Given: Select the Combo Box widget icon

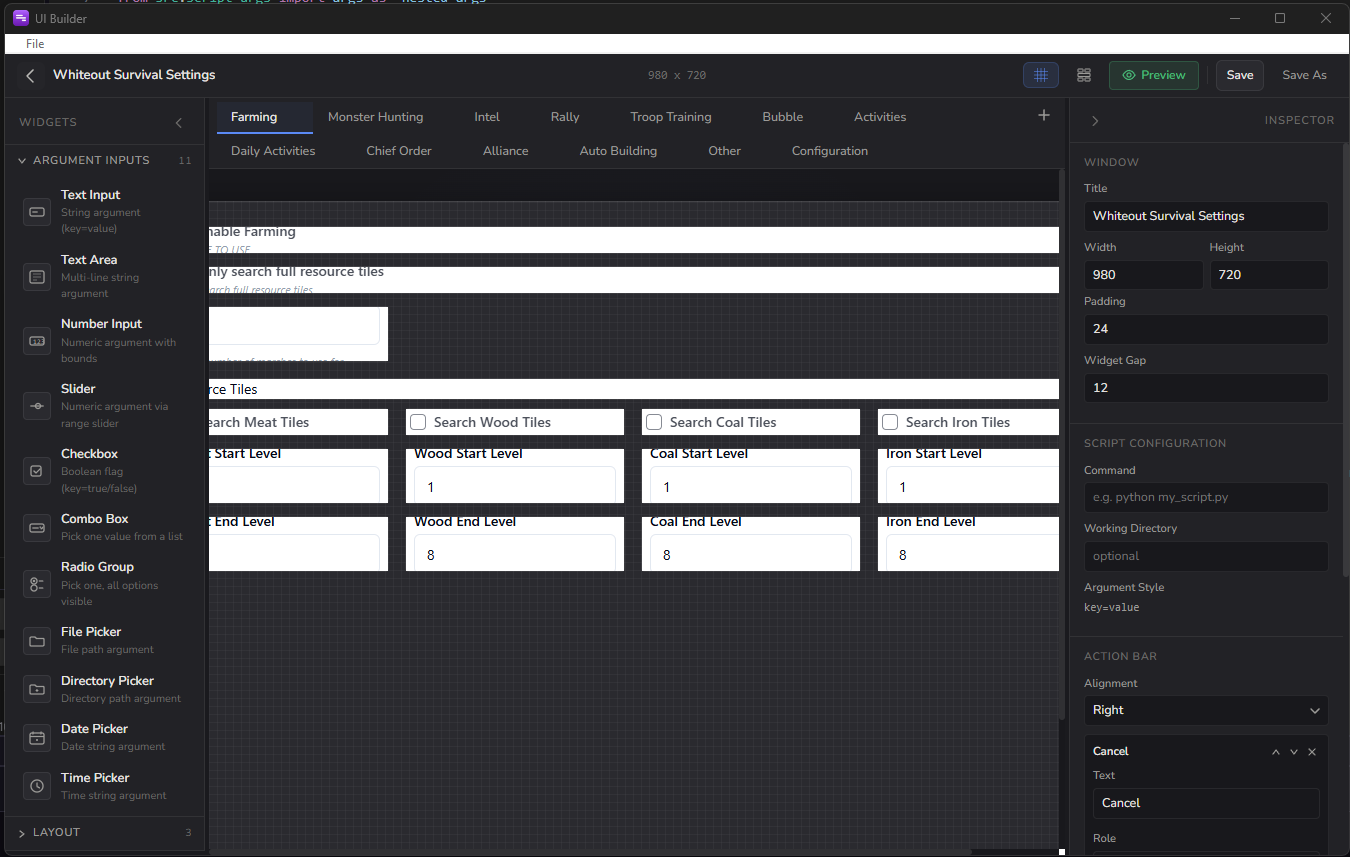Looking at the screenshot, I should coord(37,527).
